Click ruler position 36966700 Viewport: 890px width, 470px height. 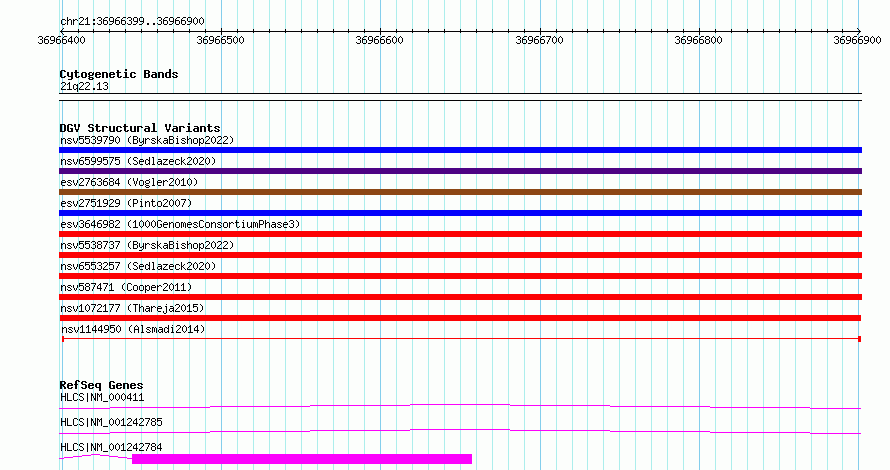539,40
